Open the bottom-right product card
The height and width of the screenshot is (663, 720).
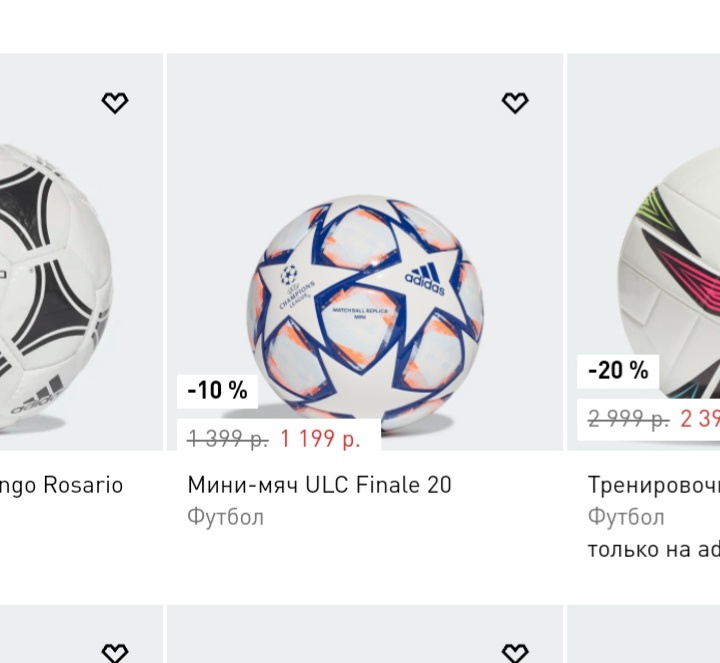coord(643,635)
